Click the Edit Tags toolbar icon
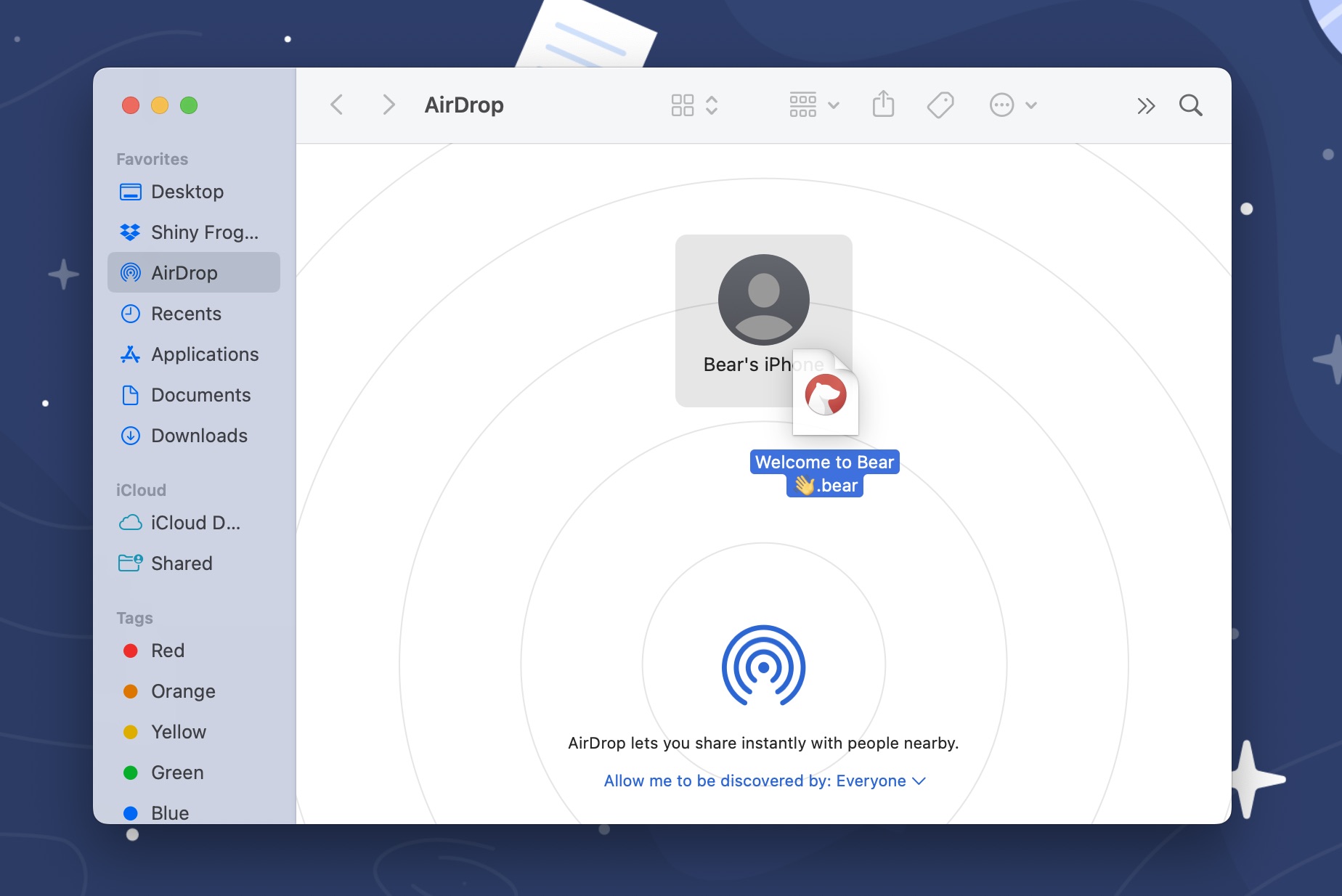This screenshot has height=896, width=1342. coord(940,105)
